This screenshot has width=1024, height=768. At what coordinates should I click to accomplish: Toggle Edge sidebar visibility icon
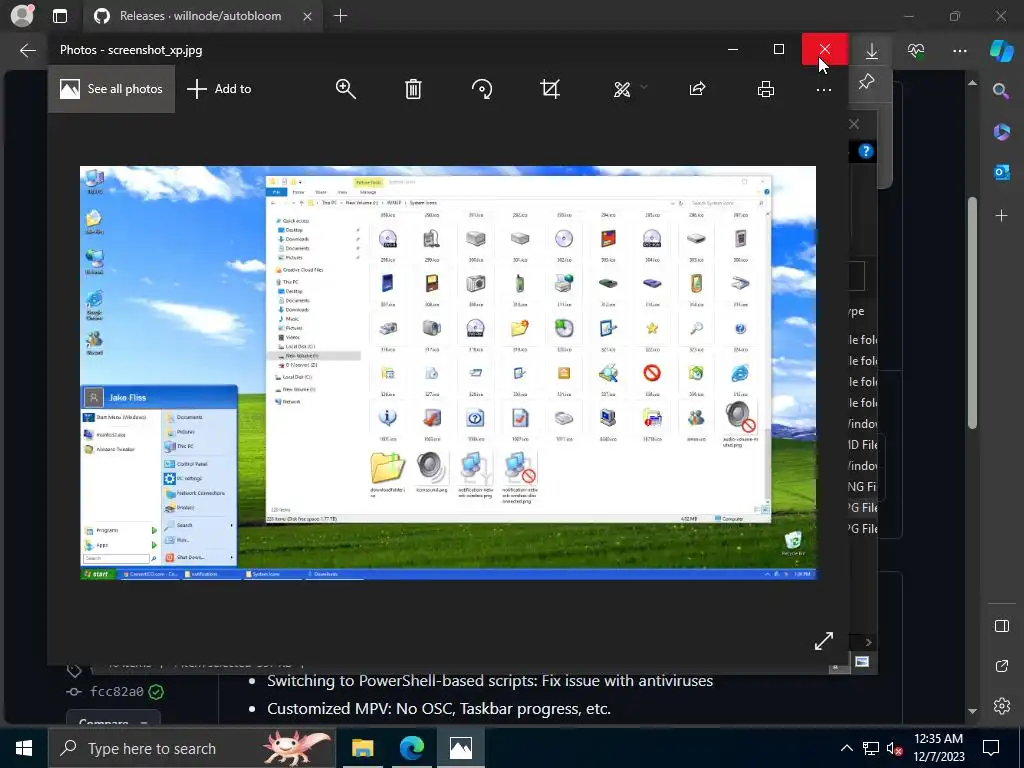(x=1001, y=626)
